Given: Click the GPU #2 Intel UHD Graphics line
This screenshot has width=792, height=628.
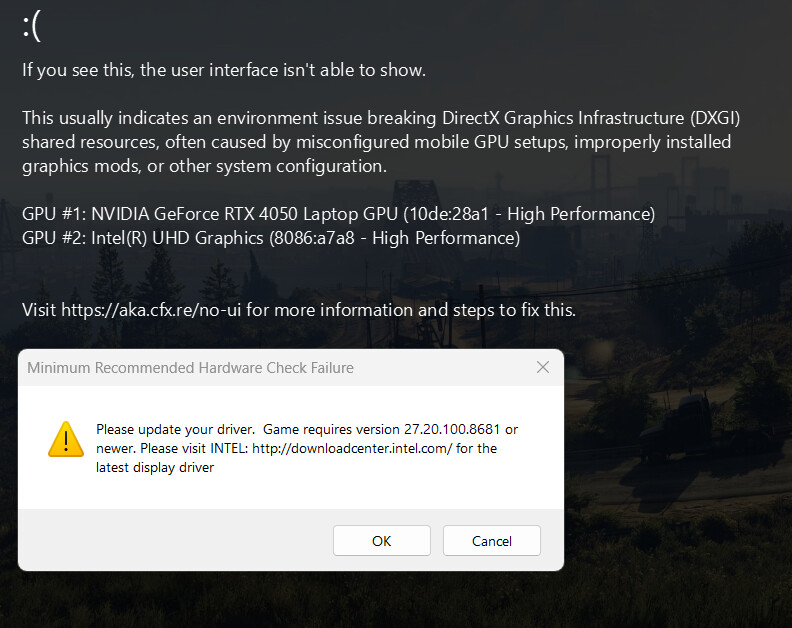Looking at the screenshot, I should (x=271, y=238).
